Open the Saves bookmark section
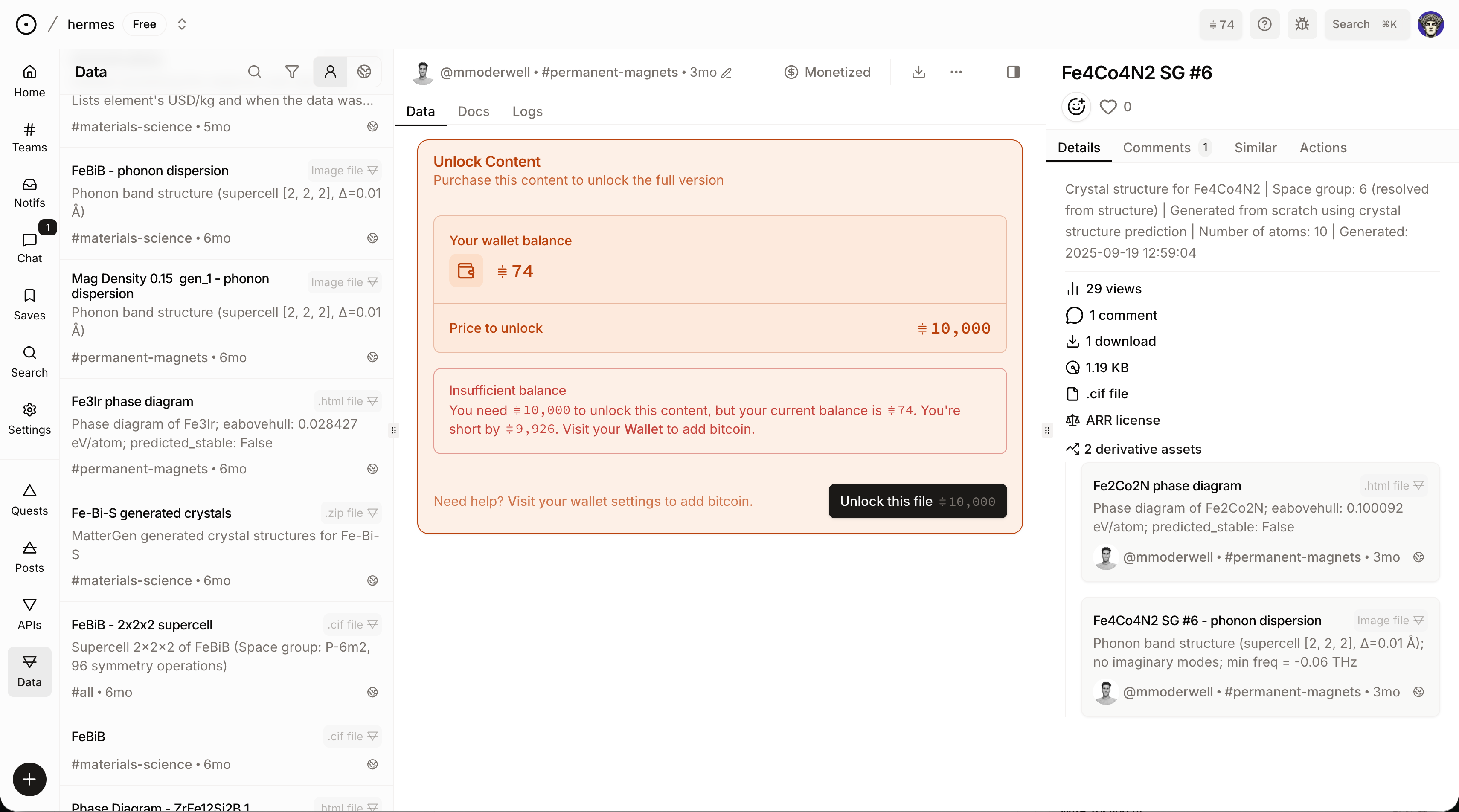Screen dimensions: 1459x812 point(29,304)
